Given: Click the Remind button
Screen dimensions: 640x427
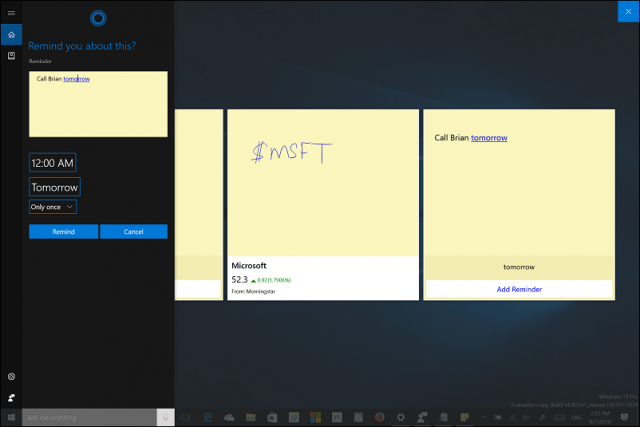Looking at the screenshot, I should pyautogui.click(x=63, y=231).
